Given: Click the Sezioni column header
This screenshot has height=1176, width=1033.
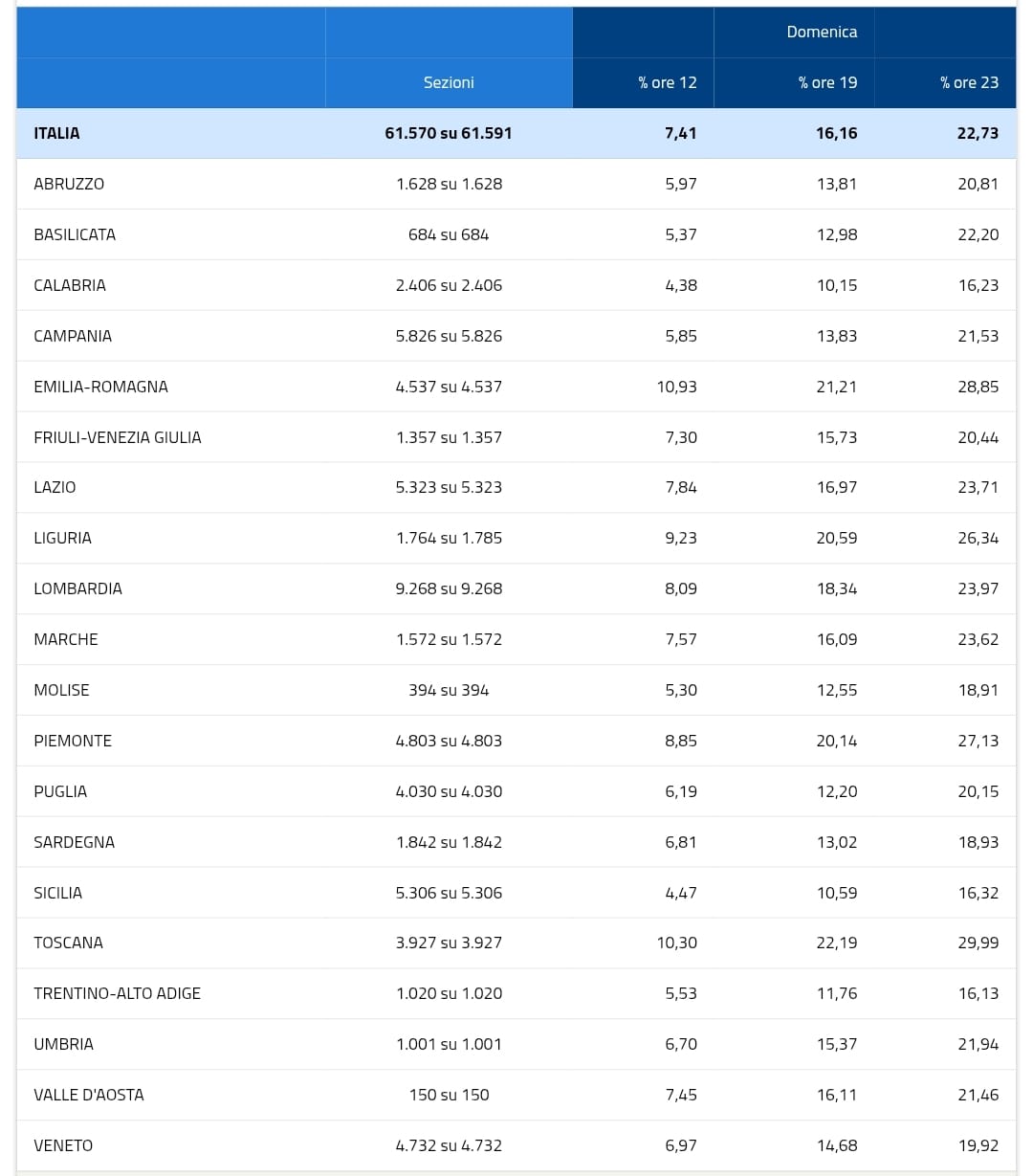Looking at the screenshot, I should click(x=449, y=82).
